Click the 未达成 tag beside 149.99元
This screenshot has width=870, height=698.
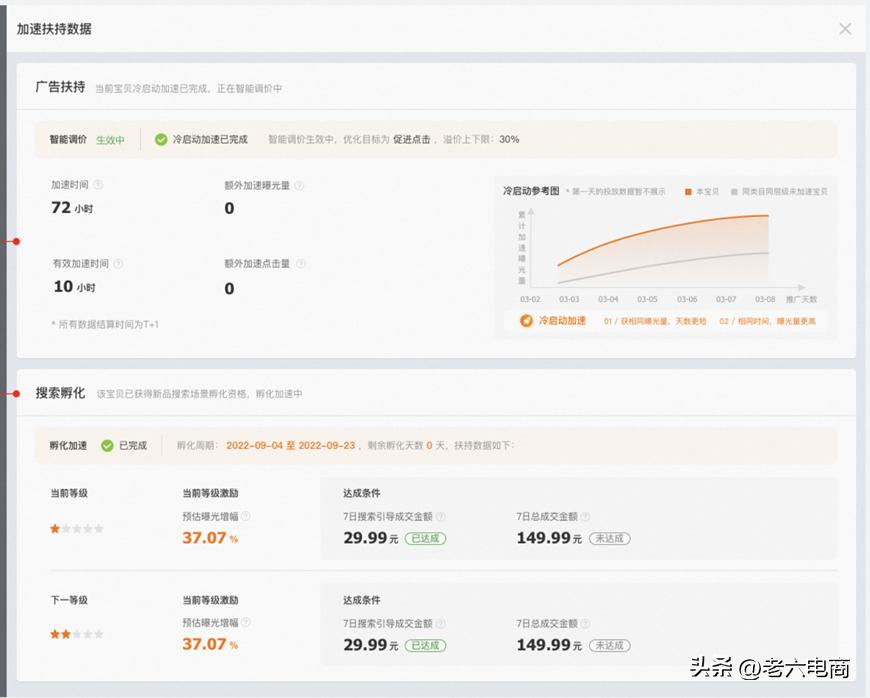click(608, 538)
